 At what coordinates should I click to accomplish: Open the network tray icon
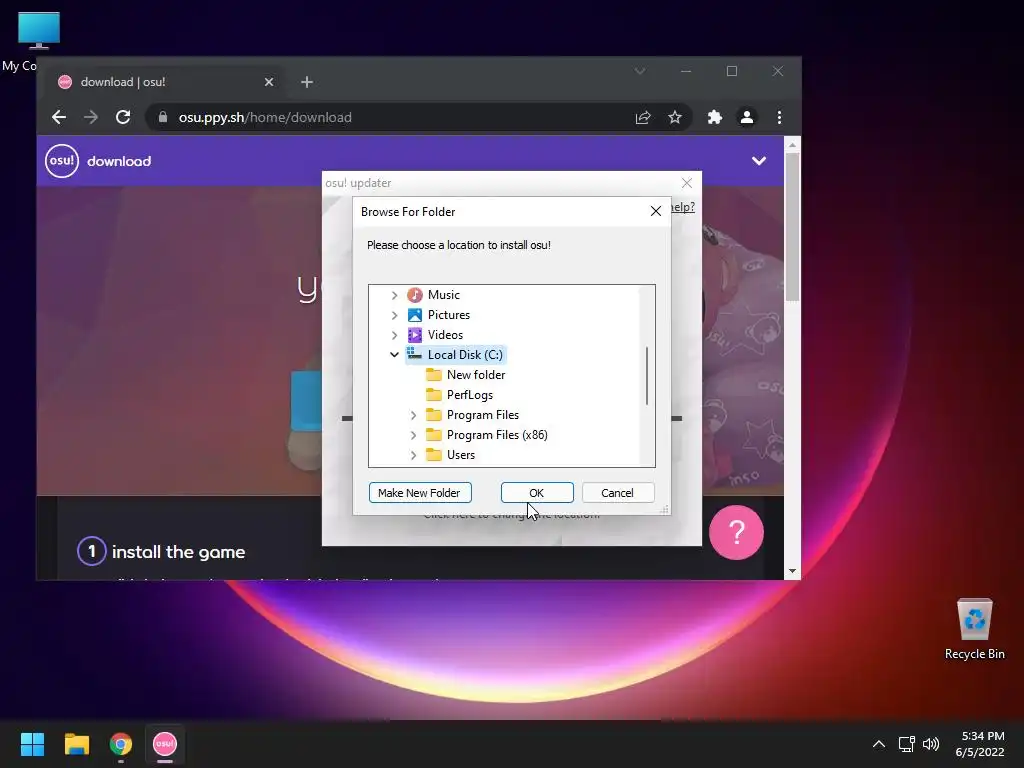pyautogui.click(x=906, y=744)
